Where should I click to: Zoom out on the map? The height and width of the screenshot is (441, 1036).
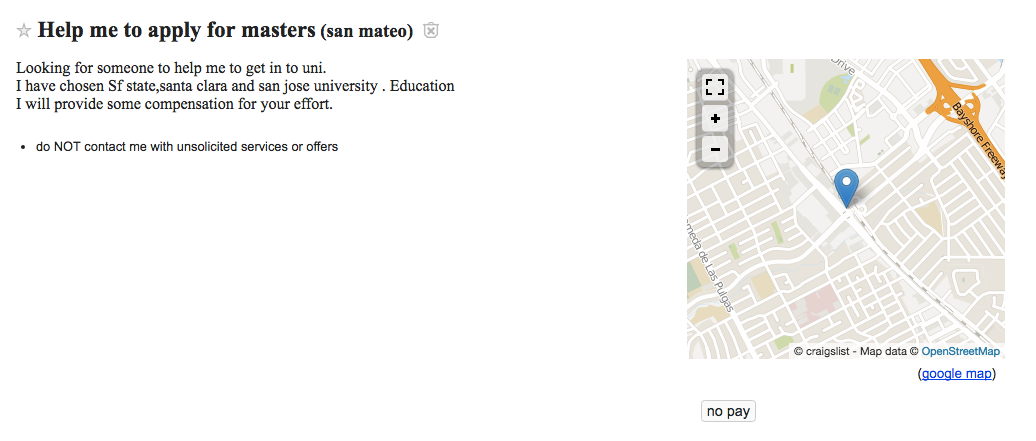pos(715,150)
